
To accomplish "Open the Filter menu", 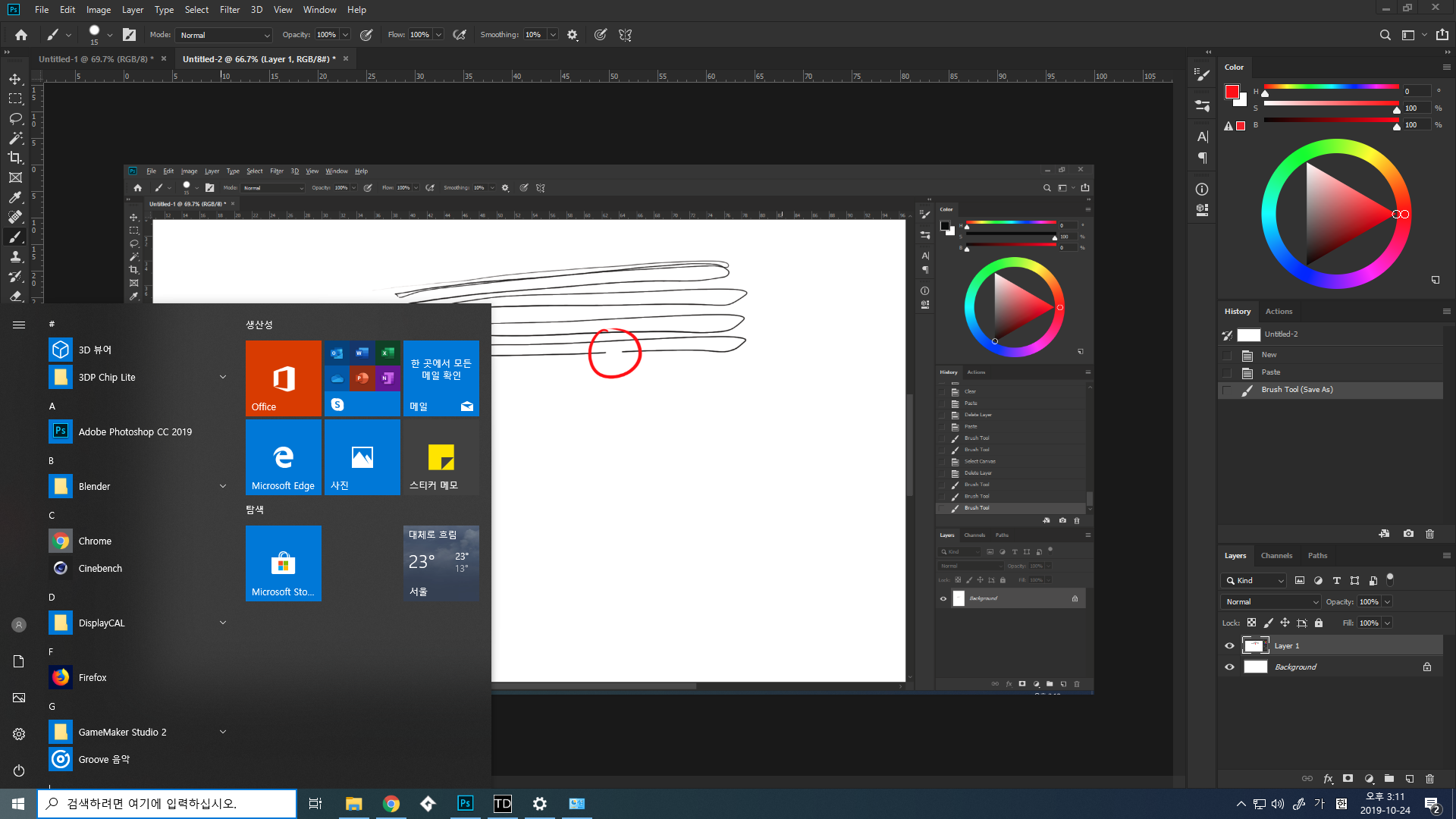I will (229, 10).
